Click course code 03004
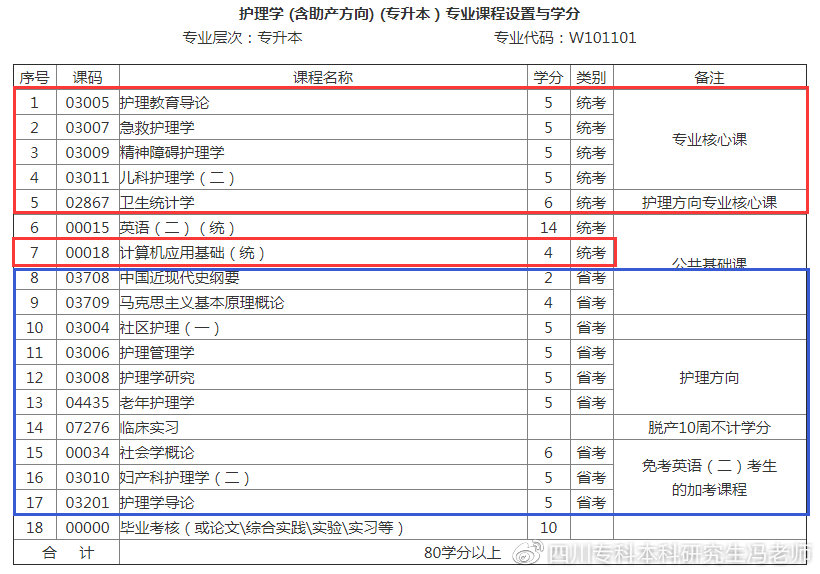Image resolution: width=820 pixels, height=574 pixels. tap(87, 328)
